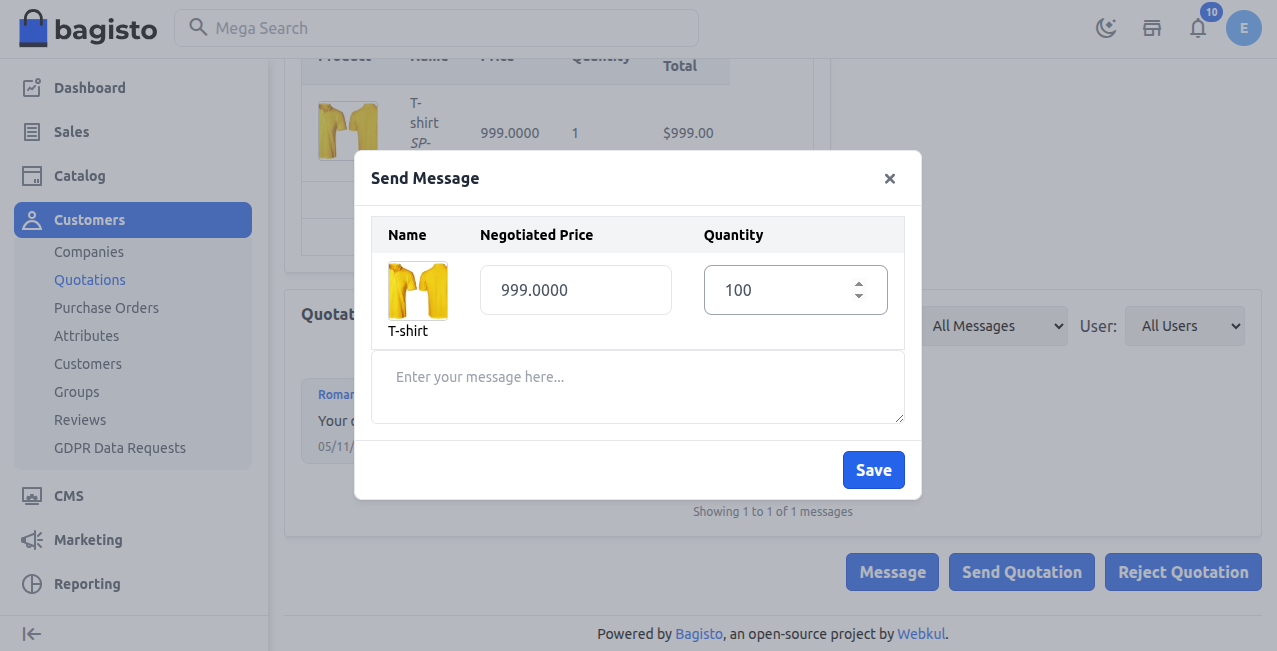This screenshot has height=651, width=1277.
Task: Open the Reporting section icon
Action: (x=30, y=583)
